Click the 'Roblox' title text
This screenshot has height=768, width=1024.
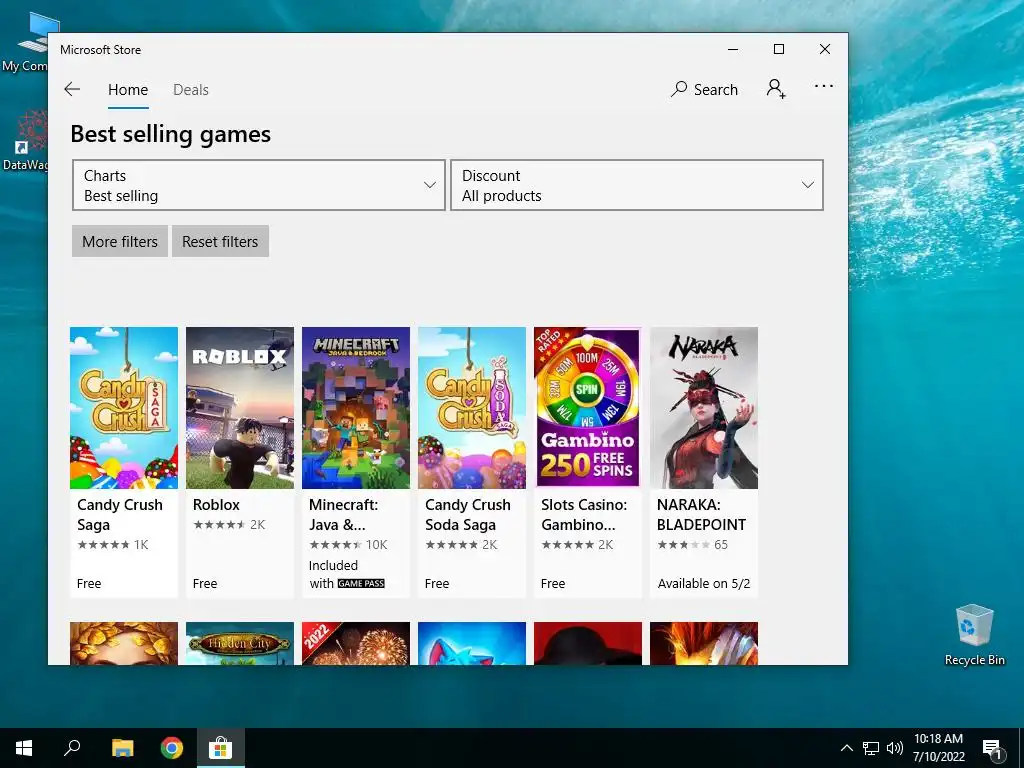pos(216,505)
